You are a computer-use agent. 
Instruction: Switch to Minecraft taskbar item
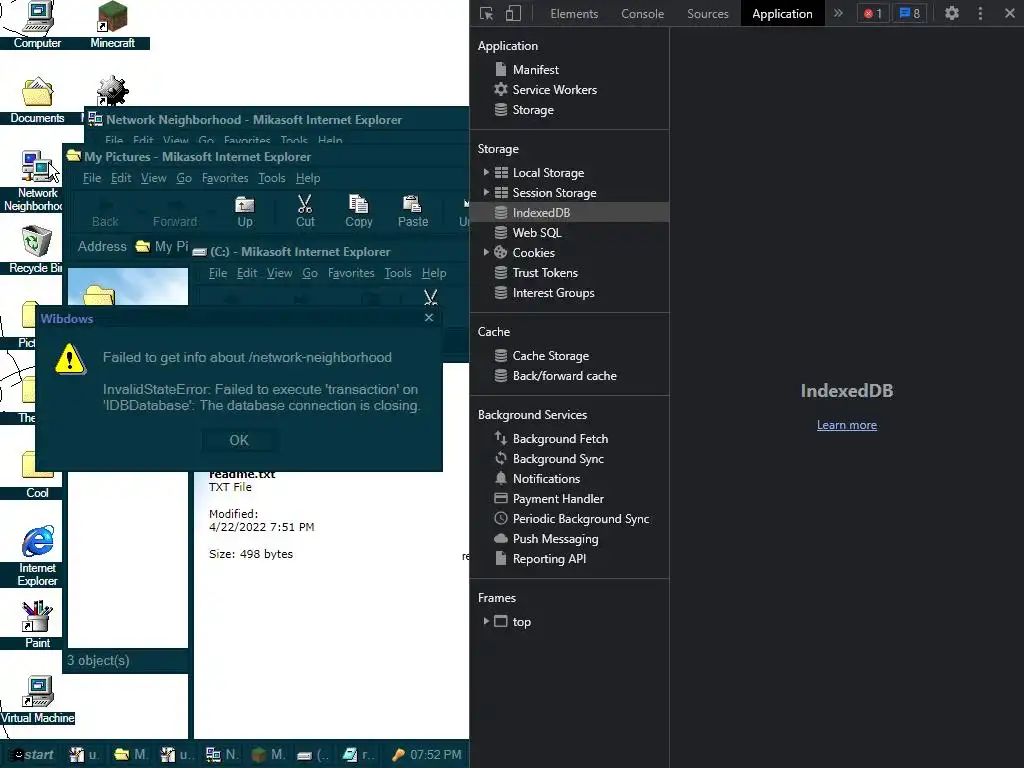(269, 754)
